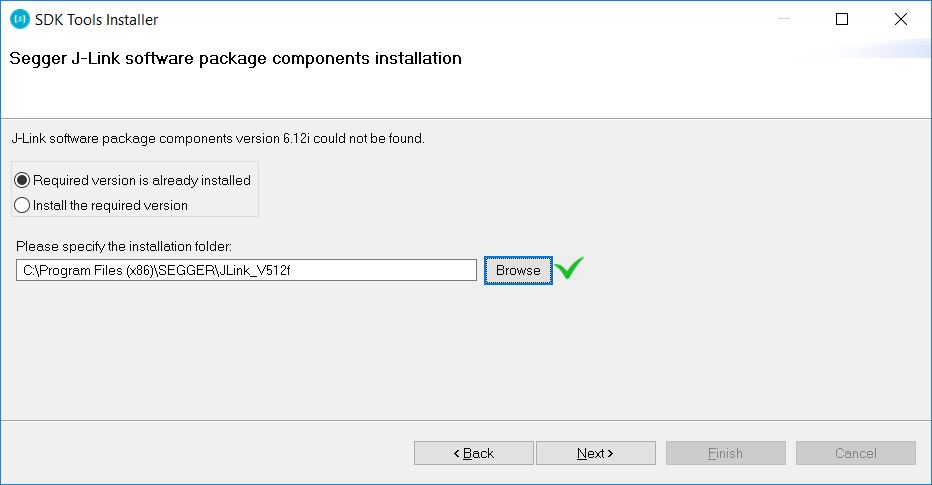Minimize the installer window

click(x=784, y=19)
